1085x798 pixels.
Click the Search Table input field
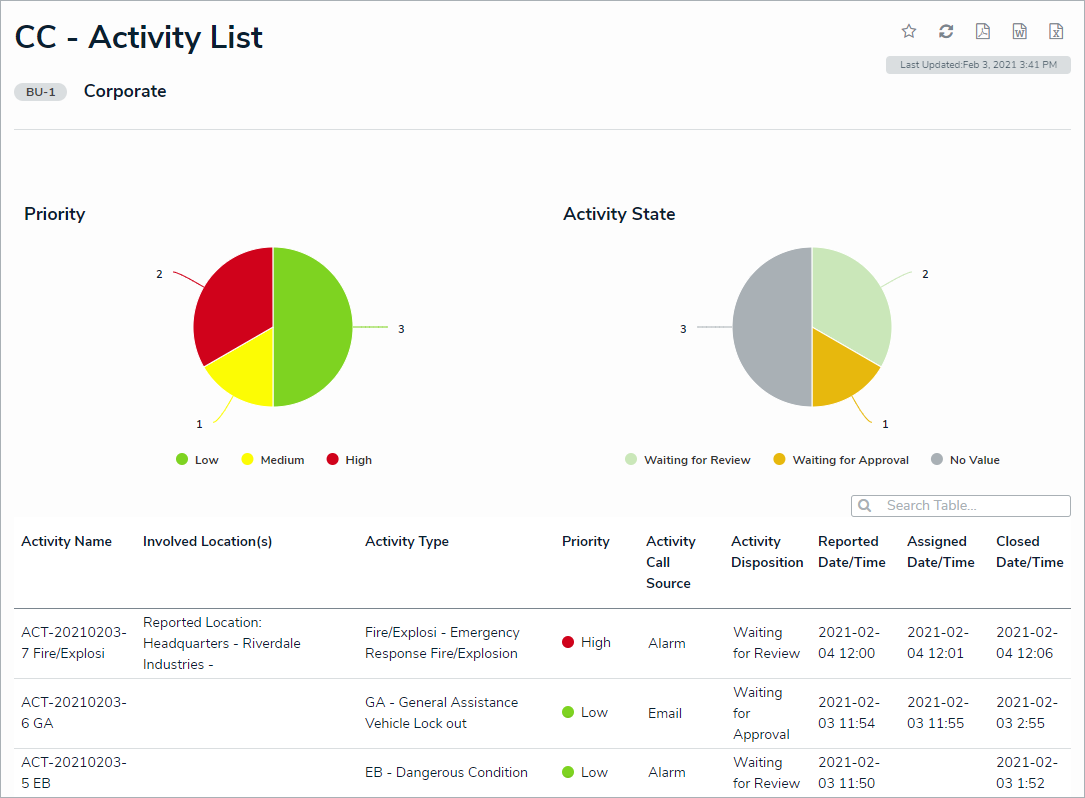[970, 506]
